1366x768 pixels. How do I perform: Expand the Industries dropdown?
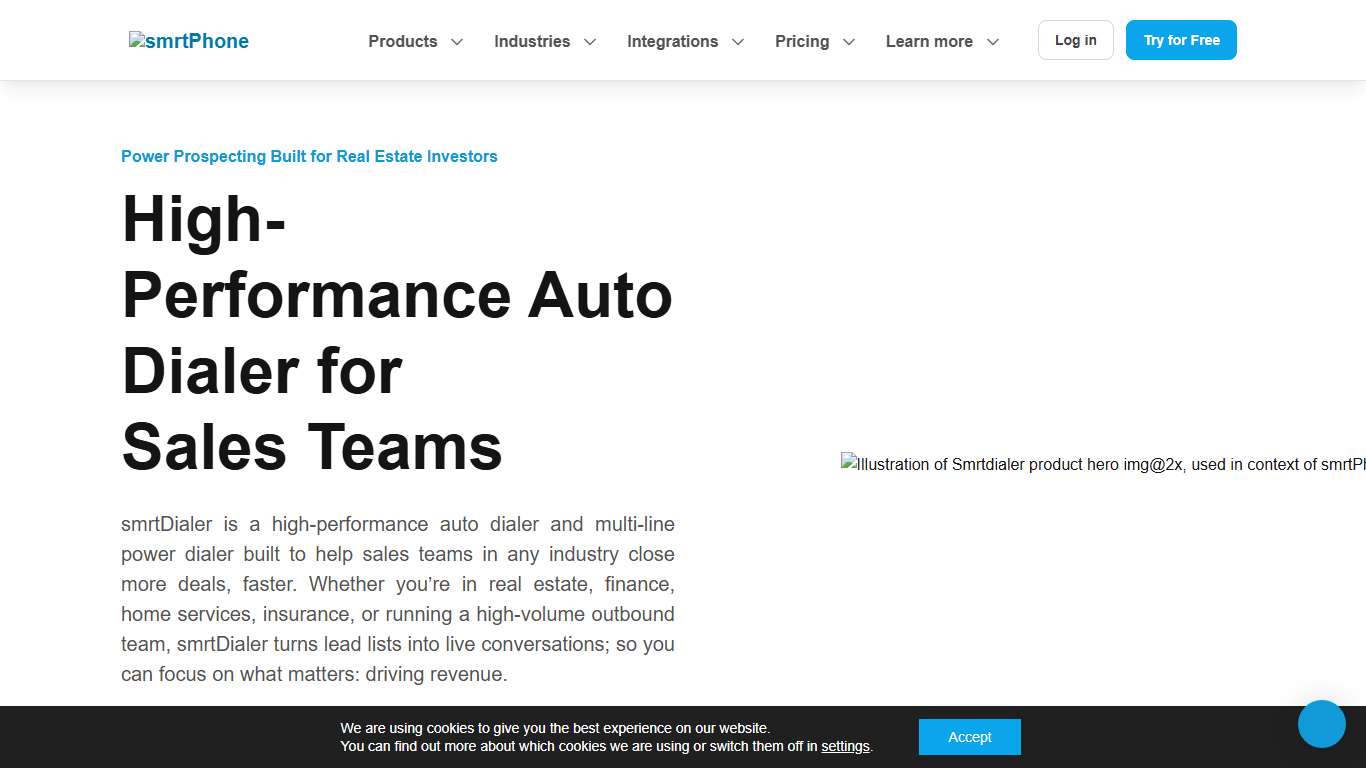590,42
